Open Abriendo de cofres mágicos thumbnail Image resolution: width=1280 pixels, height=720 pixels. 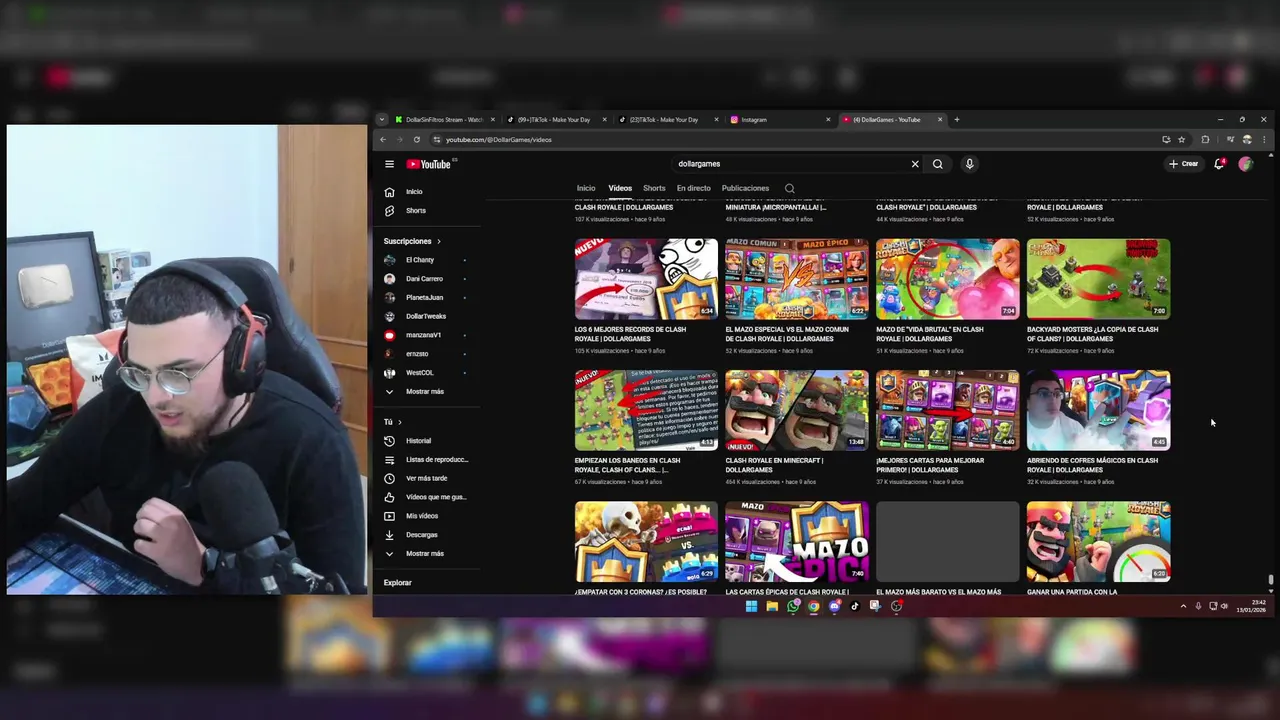tap(1098, 410)
